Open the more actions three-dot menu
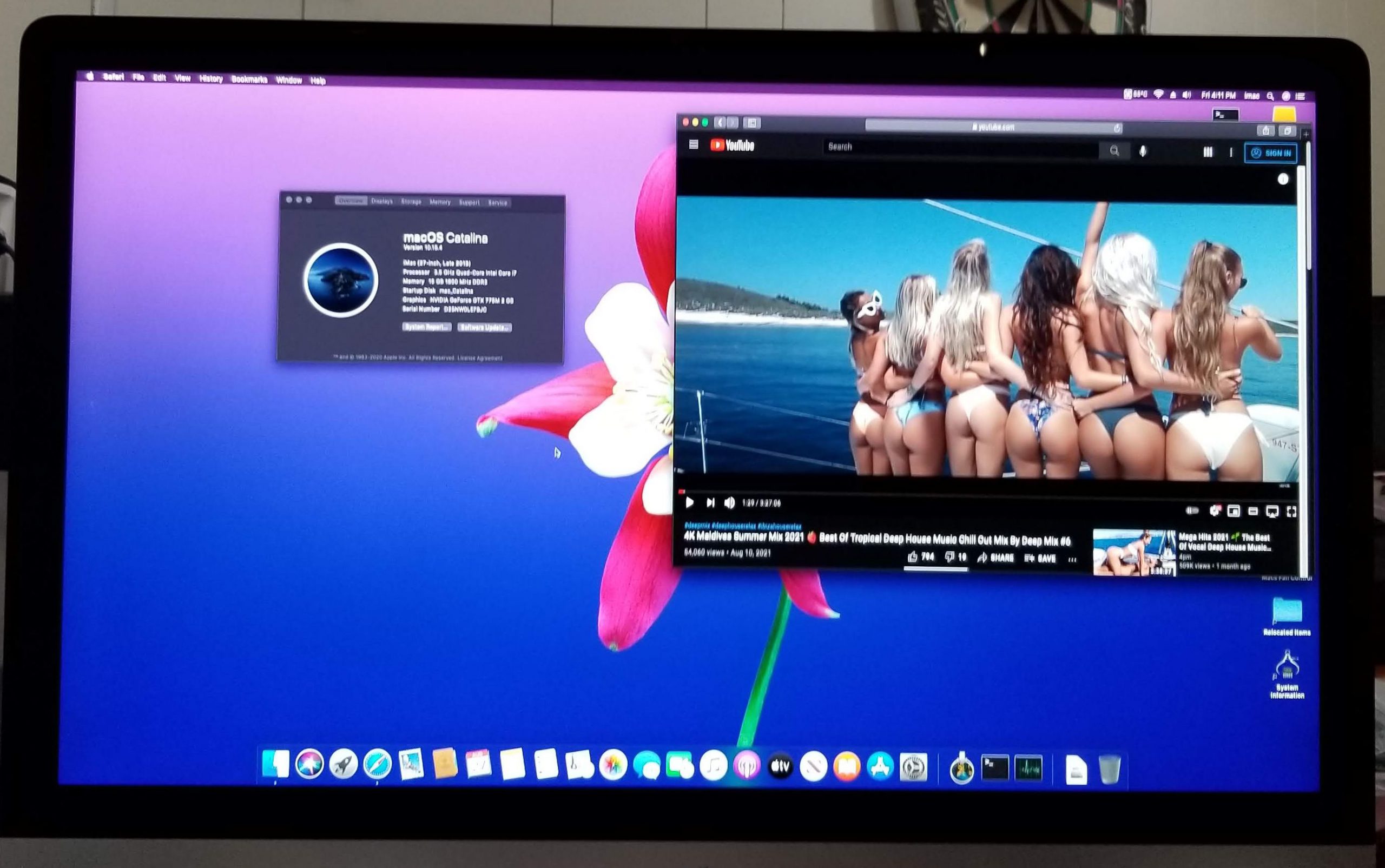Screen dimensions: 1385x868 pyautogui.click(x=1072, y=559)
